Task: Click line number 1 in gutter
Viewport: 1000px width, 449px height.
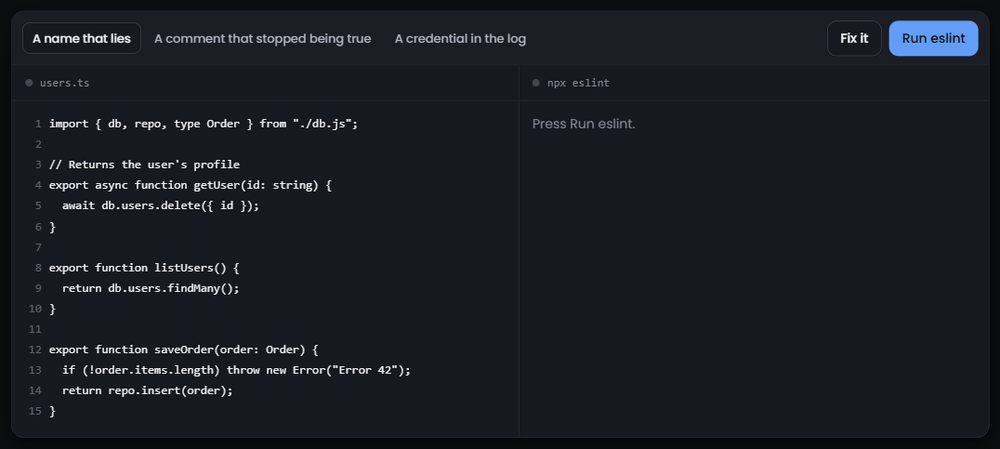Action: click(38, 124)
